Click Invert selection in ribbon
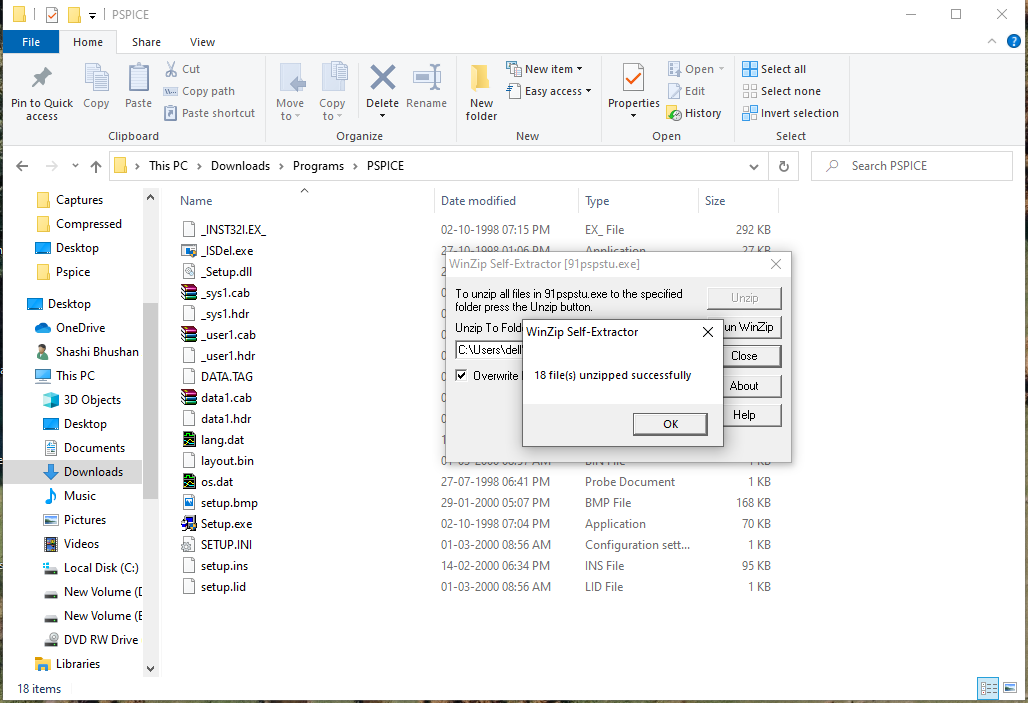Screen dimensions: 1028x703 tap(790, 113)
